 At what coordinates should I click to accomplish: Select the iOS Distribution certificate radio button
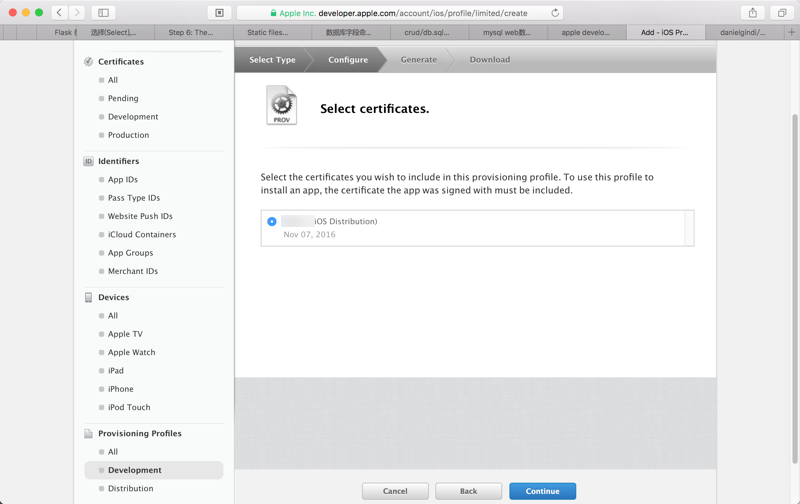tap(271, 221)
